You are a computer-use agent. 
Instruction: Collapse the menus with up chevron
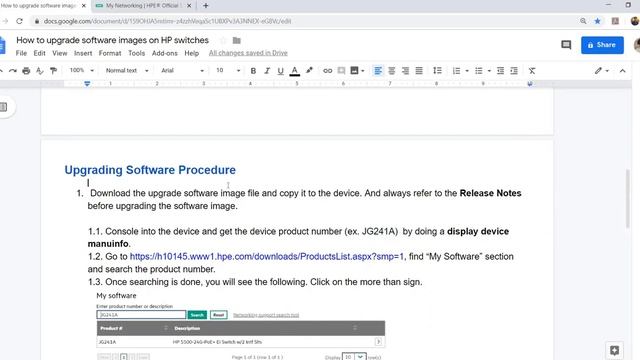622,71
